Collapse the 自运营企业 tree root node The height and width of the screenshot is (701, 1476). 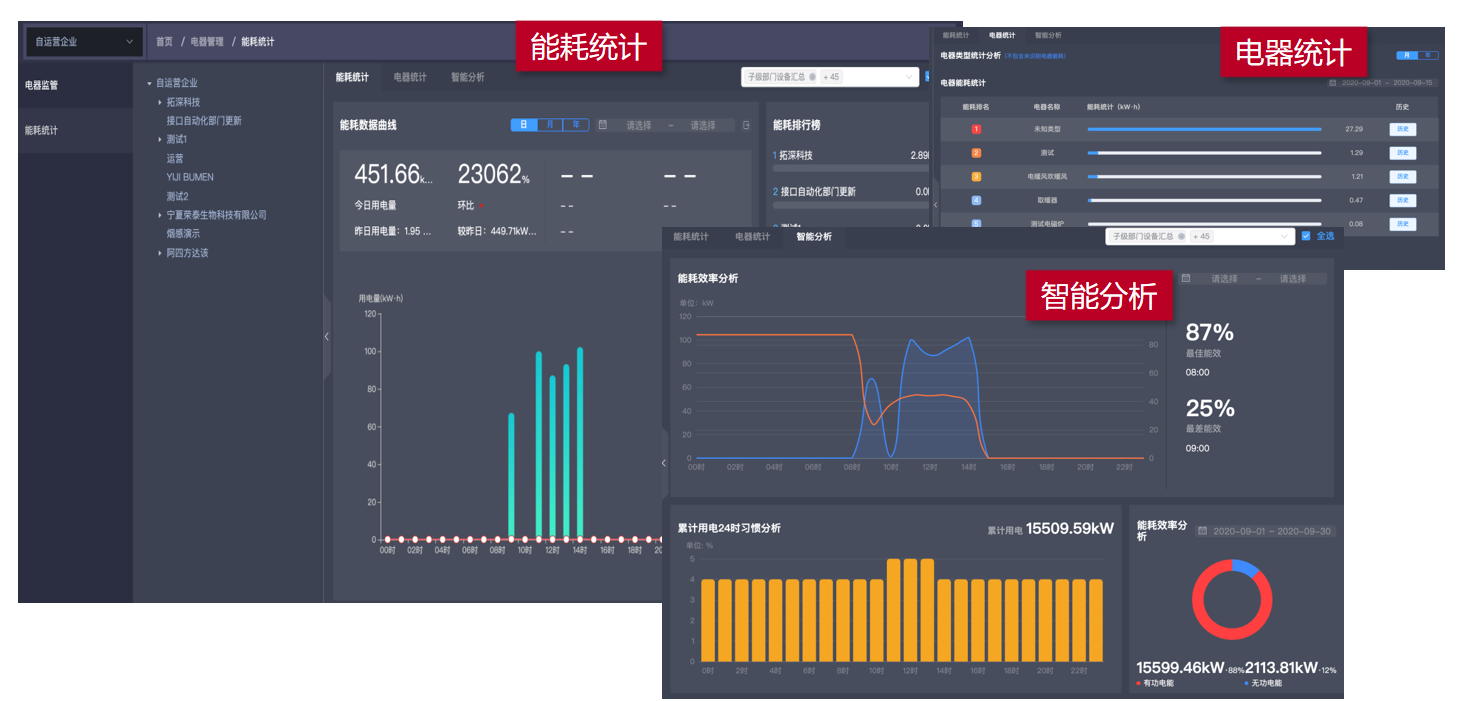(x=149, y=83)
